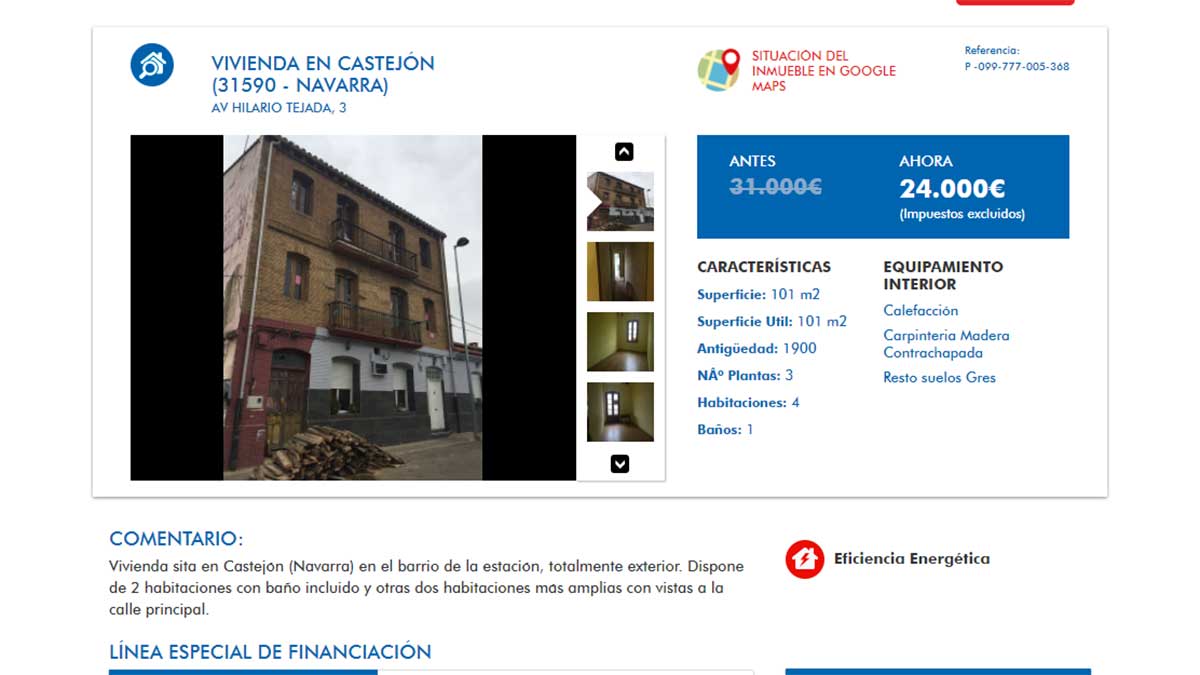Select the second thumbnail showing a hallway
The width and height of the screenshot is (1200, 675).
[x=620, y=271]
